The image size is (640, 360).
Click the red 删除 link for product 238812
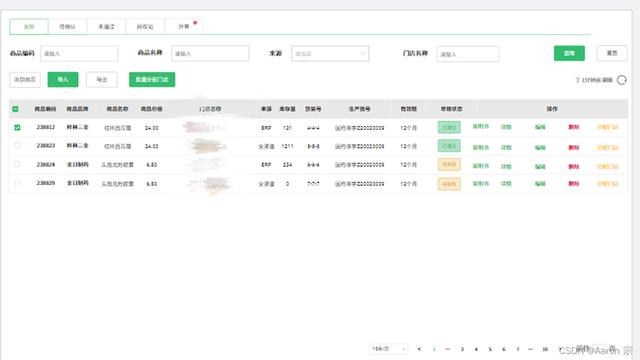click(573, 127)
